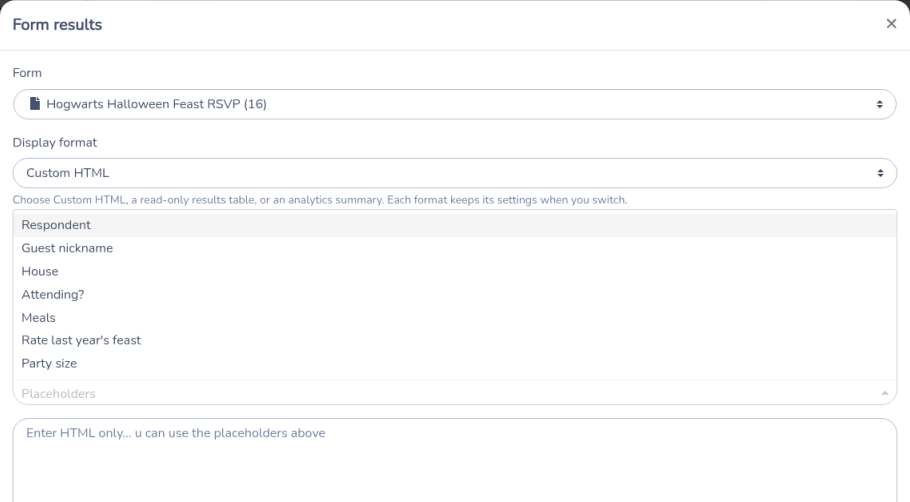Click the Form field label
Viewport: 910px width, 502px height.
(27, 73)
